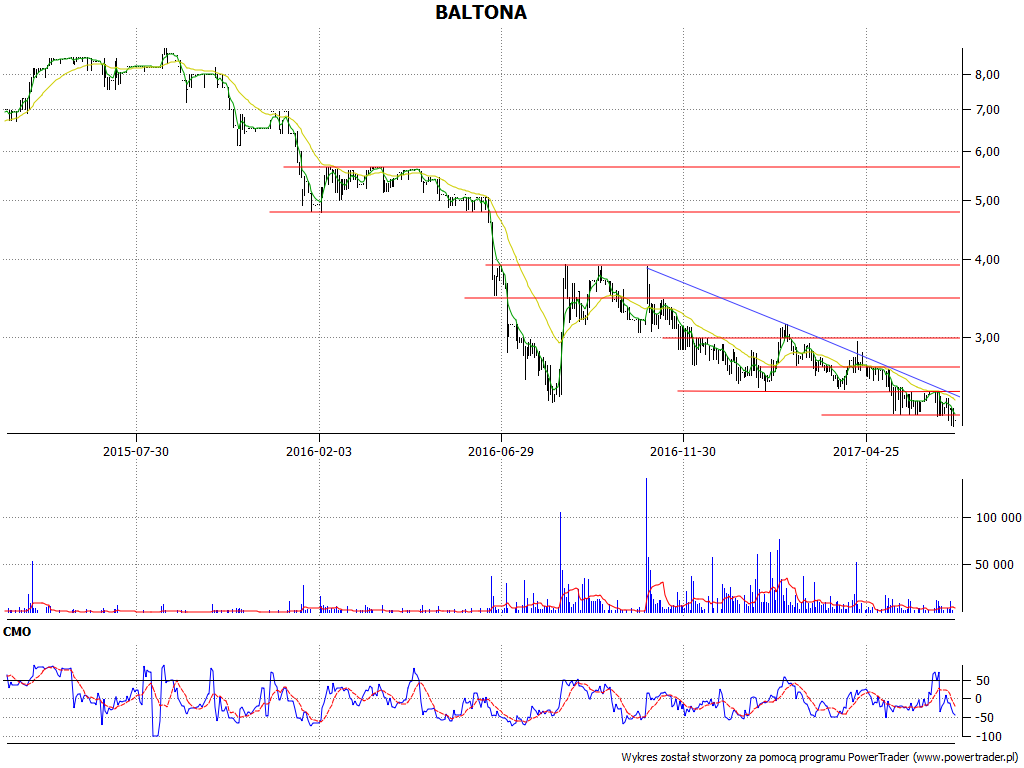Click the 4,00 price axis label

pos(987,260)
